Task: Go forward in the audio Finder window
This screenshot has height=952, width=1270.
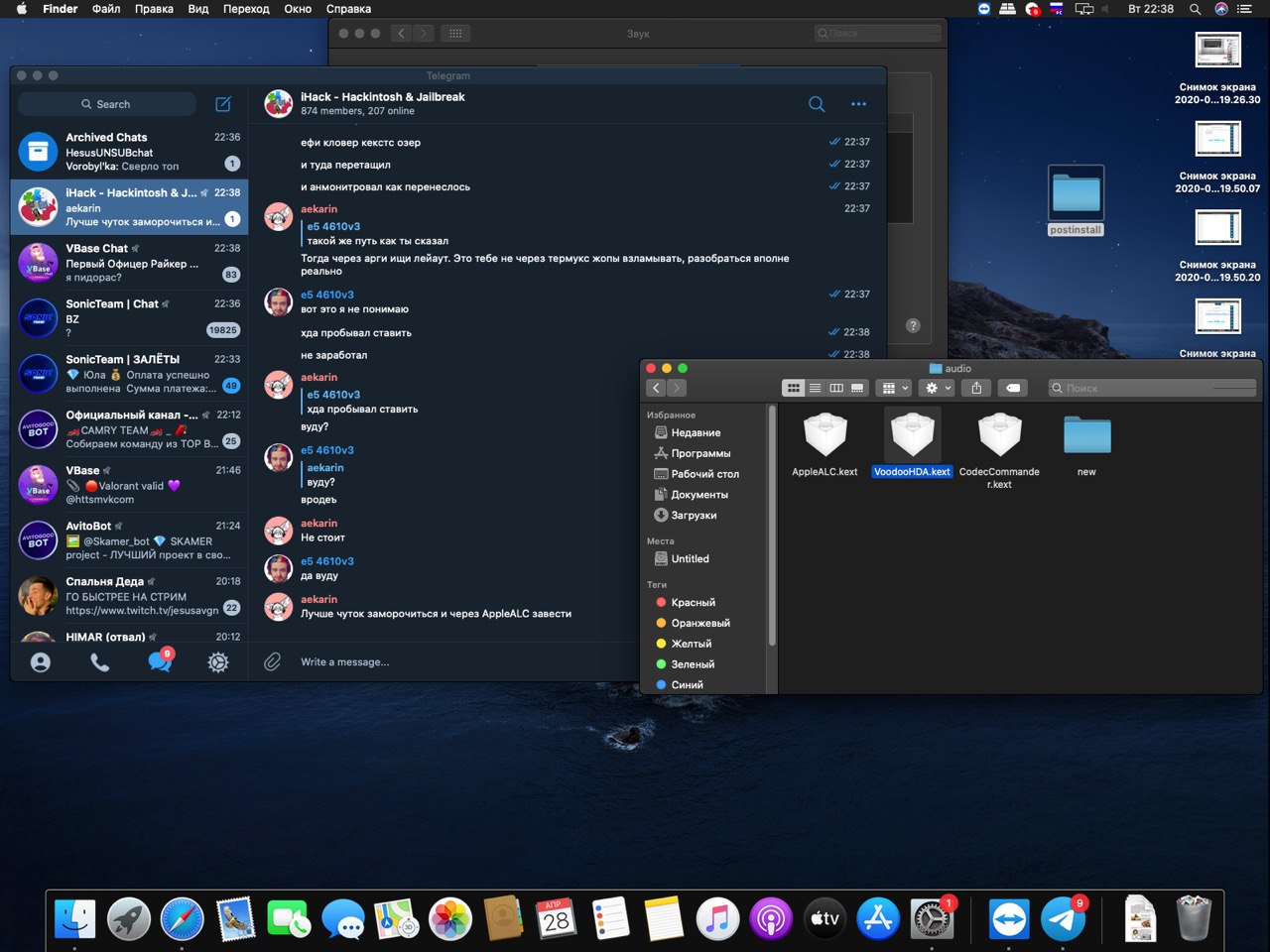Action: (676, 388)
